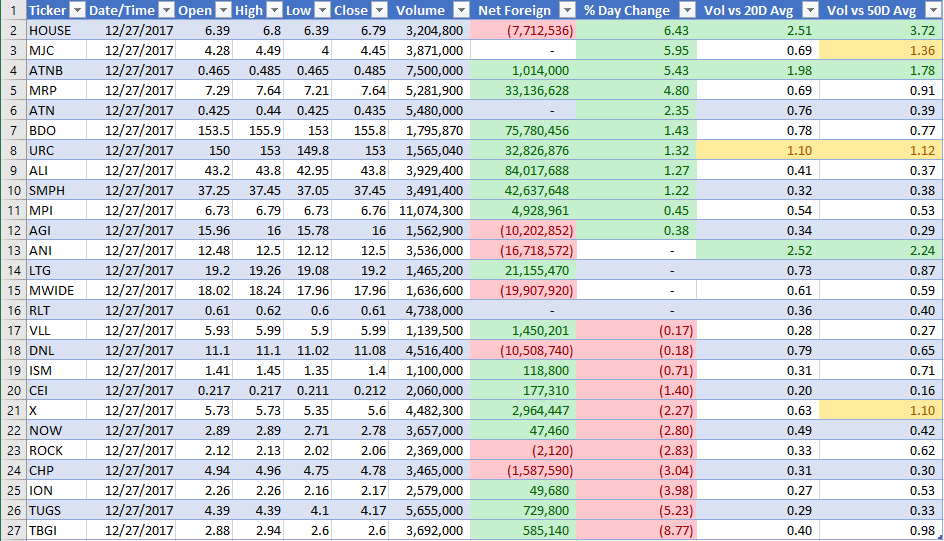Click the VLL ticker cell
The image size is (944, 541).
(57, 330)
